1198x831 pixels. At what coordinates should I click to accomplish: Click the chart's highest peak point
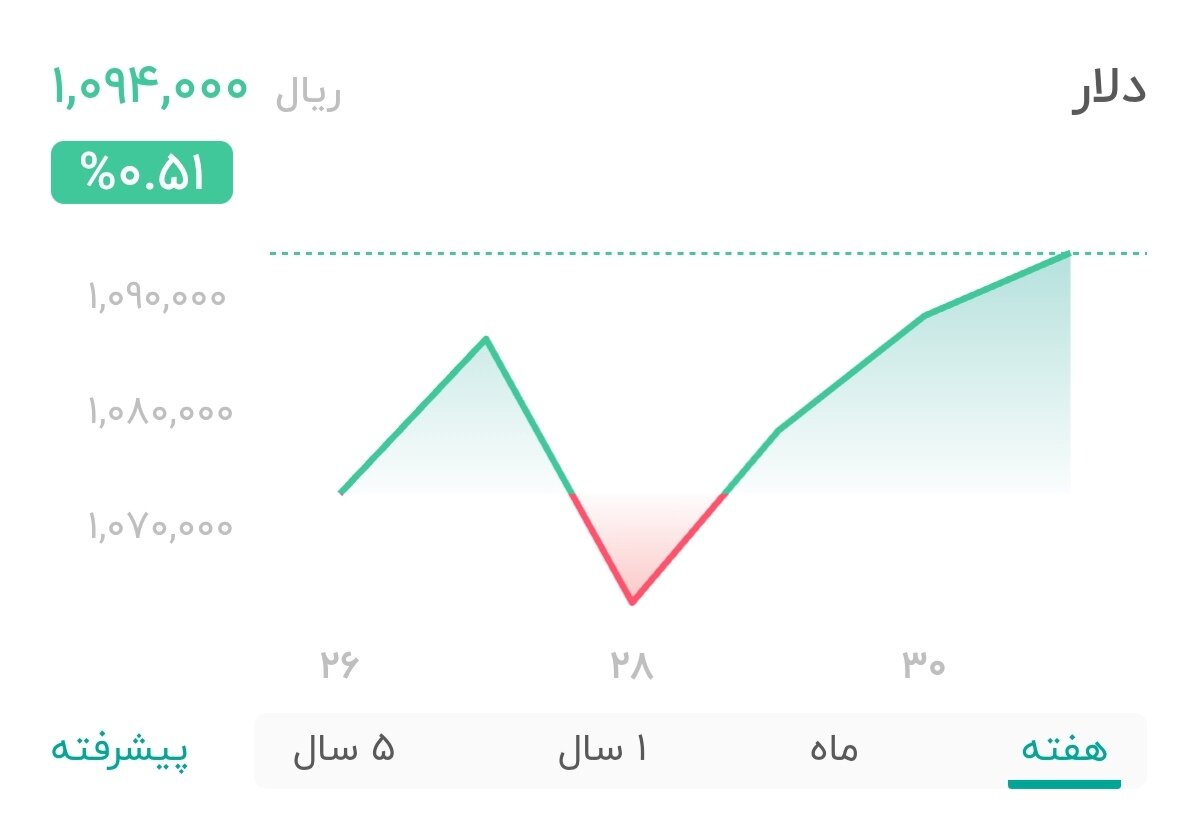pos(1069,253)
